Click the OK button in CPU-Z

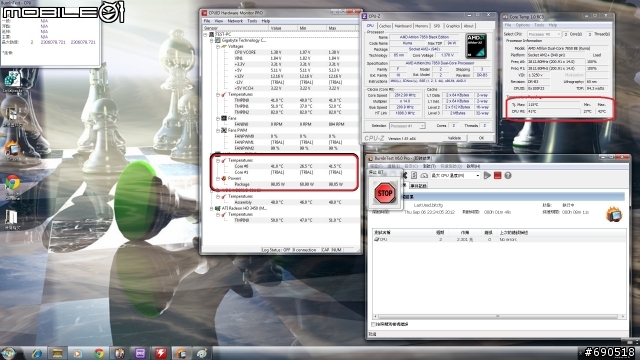coord(481,138)
